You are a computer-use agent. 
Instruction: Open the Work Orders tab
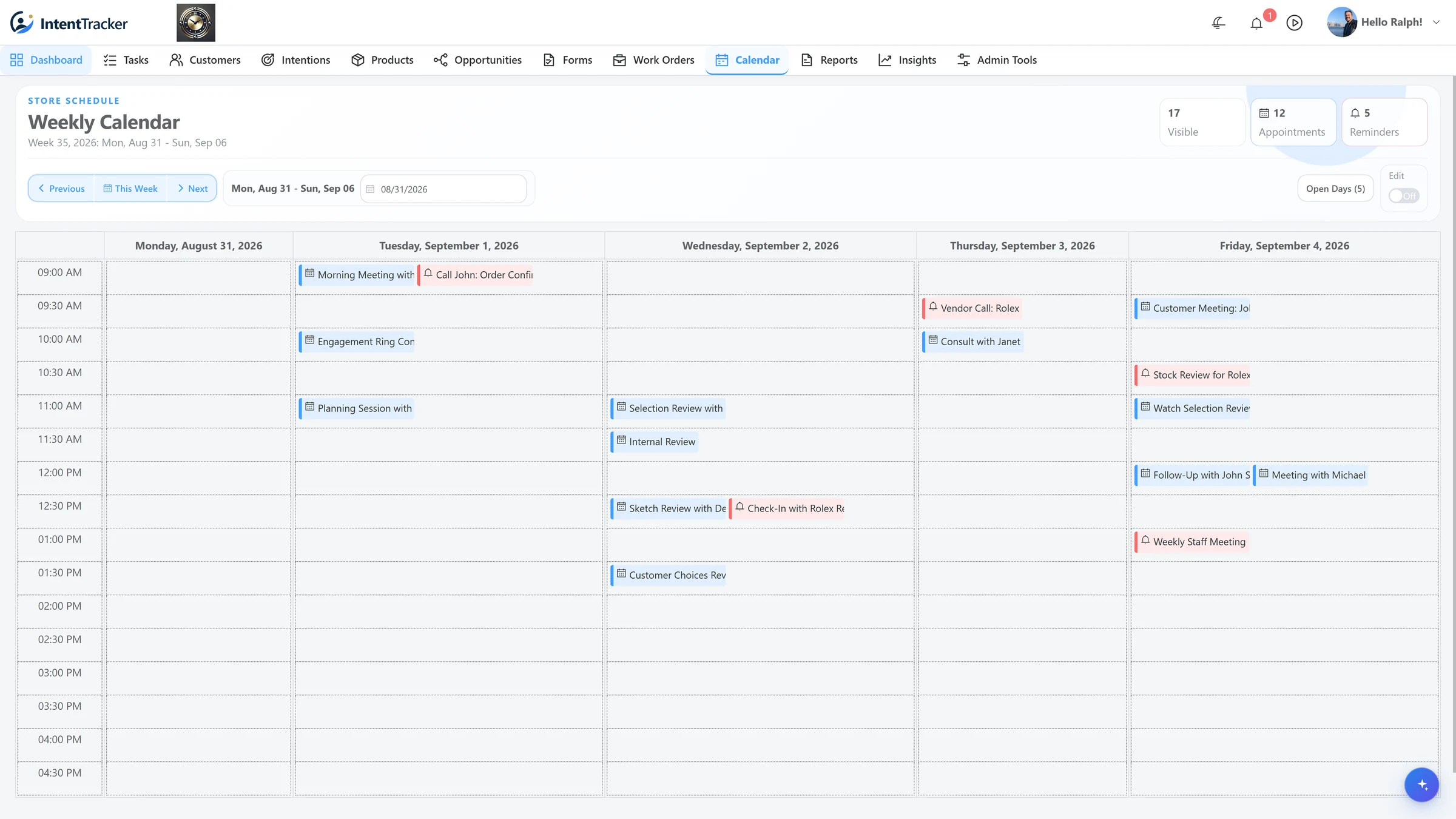coord(653,60)
